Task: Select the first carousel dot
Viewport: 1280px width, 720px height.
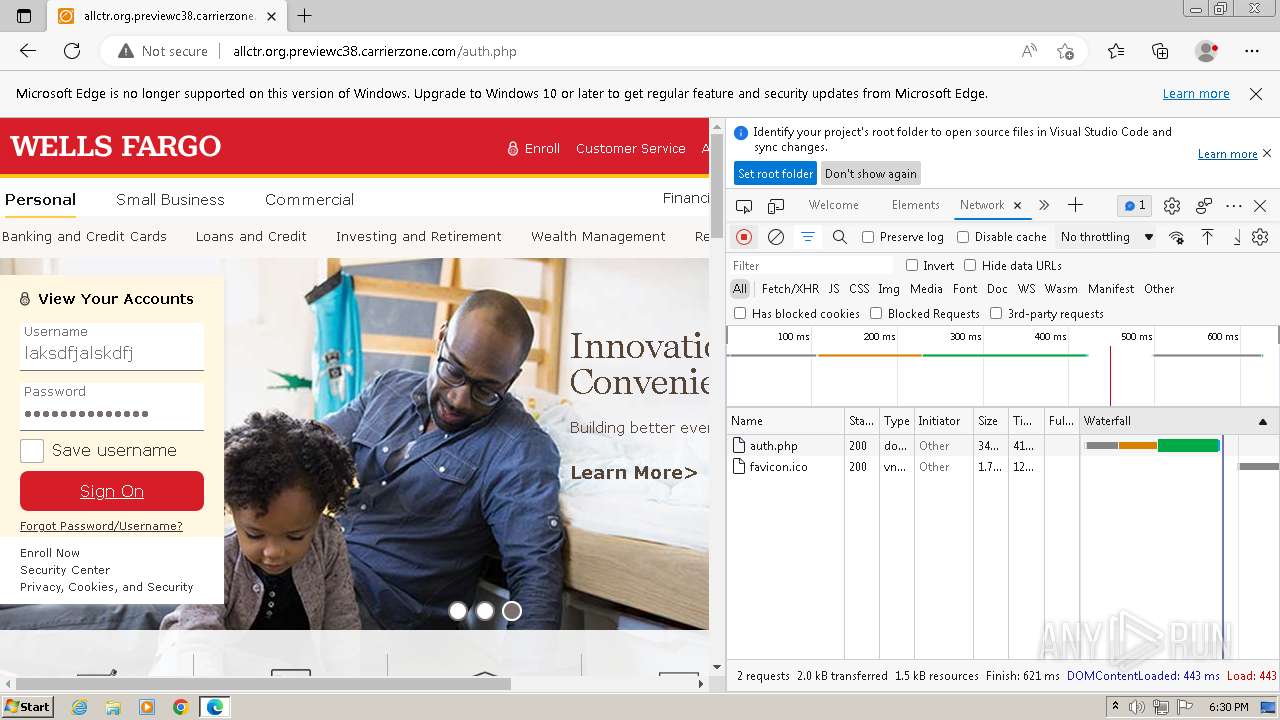Action: click(458, 611)
